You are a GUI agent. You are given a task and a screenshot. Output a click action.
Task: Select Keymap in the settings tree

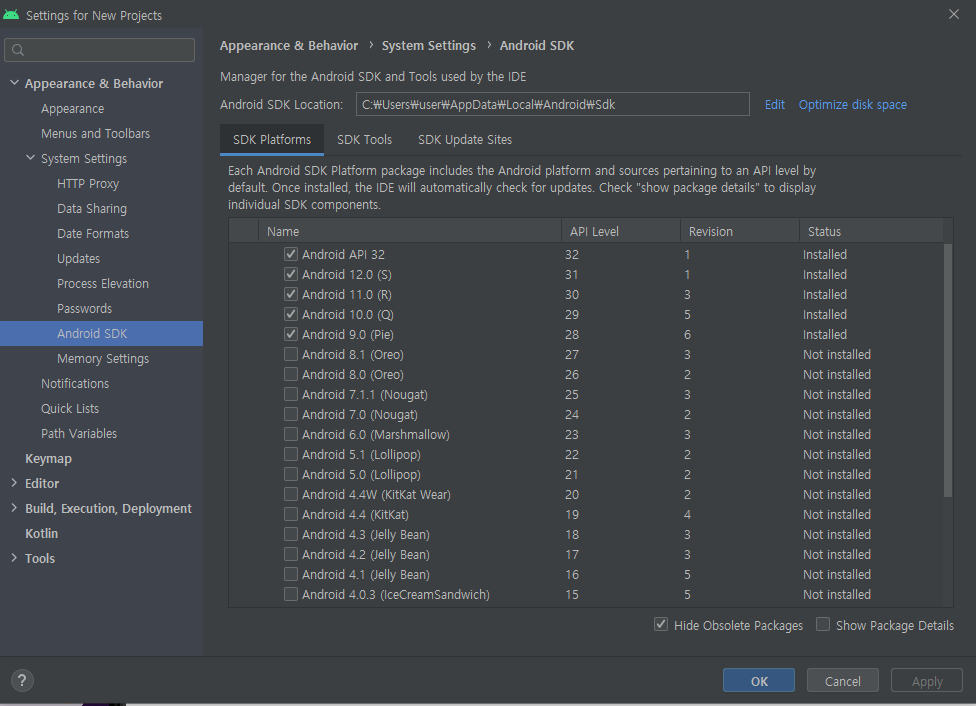(x=48, y=458)
